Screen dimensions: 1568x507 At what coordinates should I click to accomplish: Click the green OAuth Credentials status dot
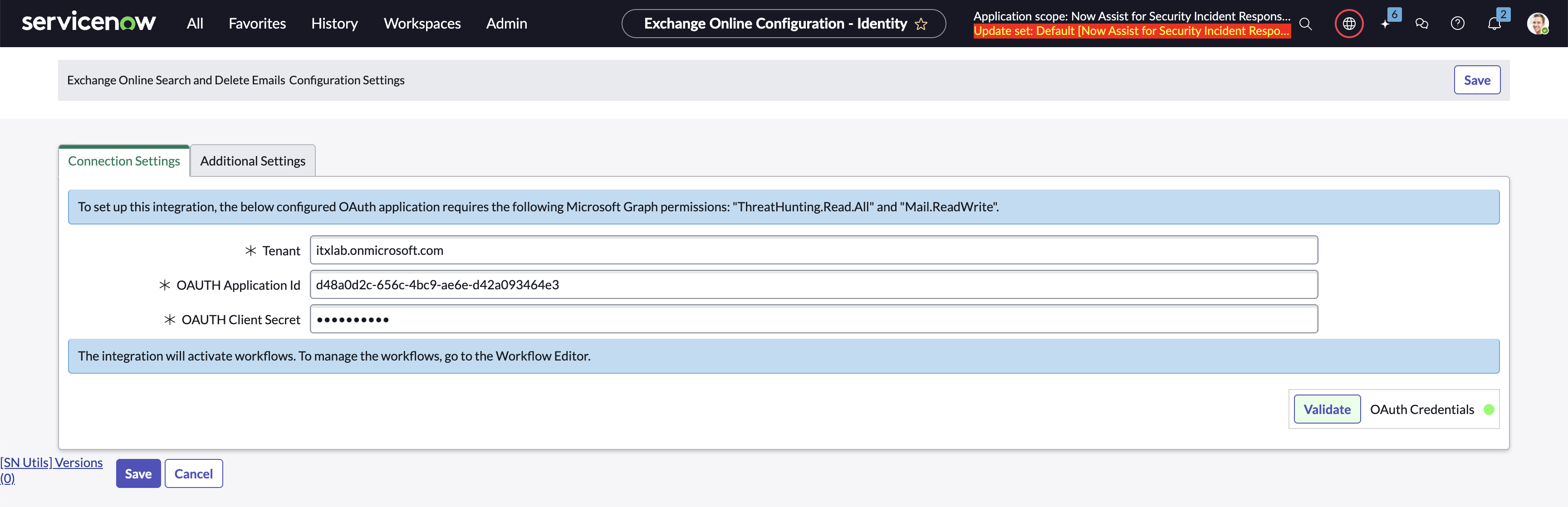(x=1489, y=409)
